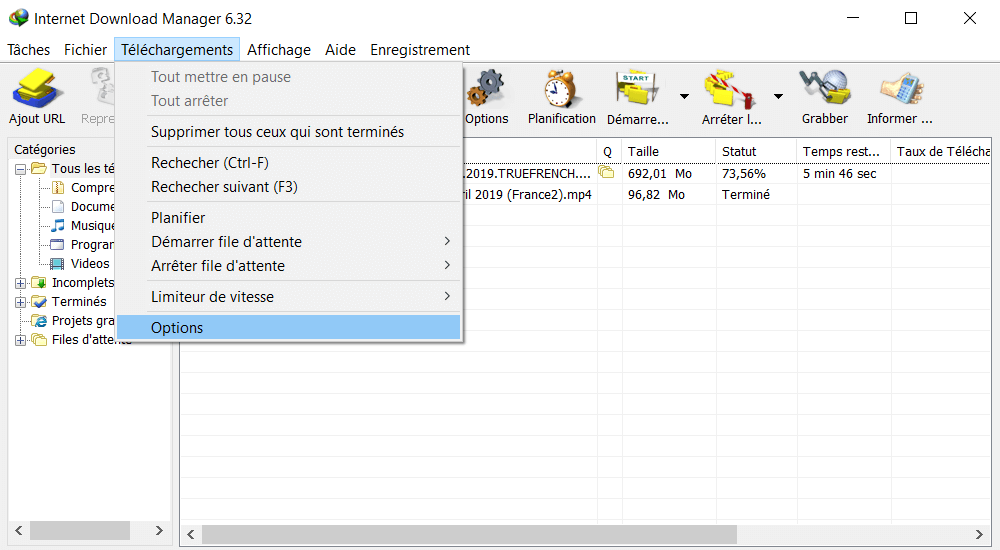
Task: Click the download list horizontal scrollbar thumb
Action: [x=469, y=534]
